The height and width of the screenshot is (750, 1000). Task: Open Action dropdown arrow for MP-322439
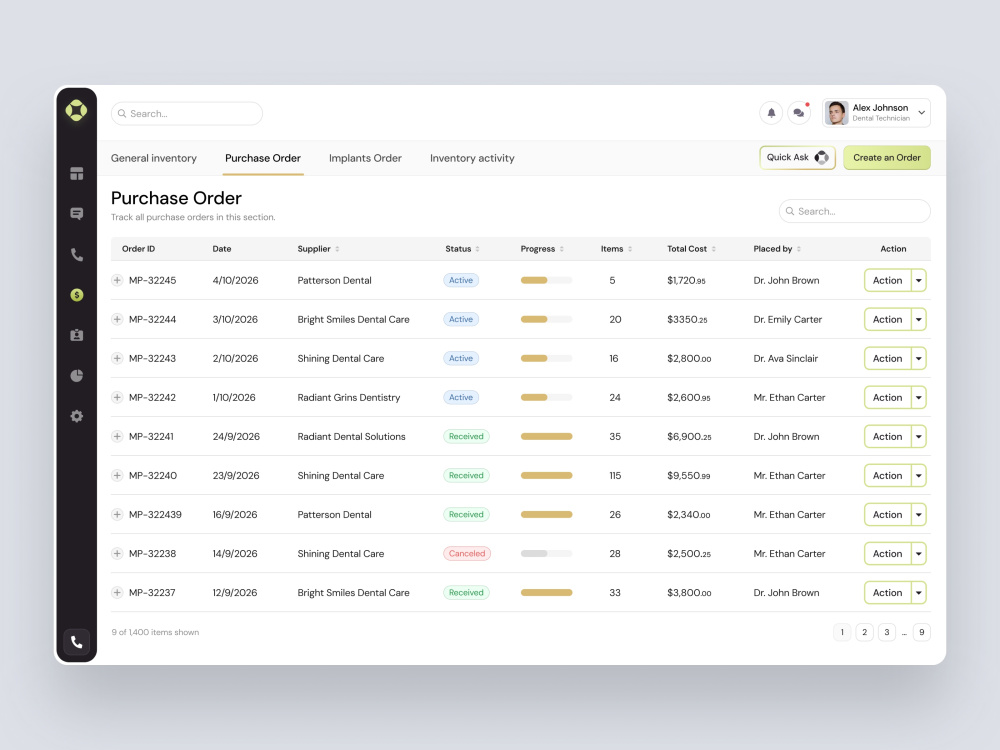click(x=918, y=514)
